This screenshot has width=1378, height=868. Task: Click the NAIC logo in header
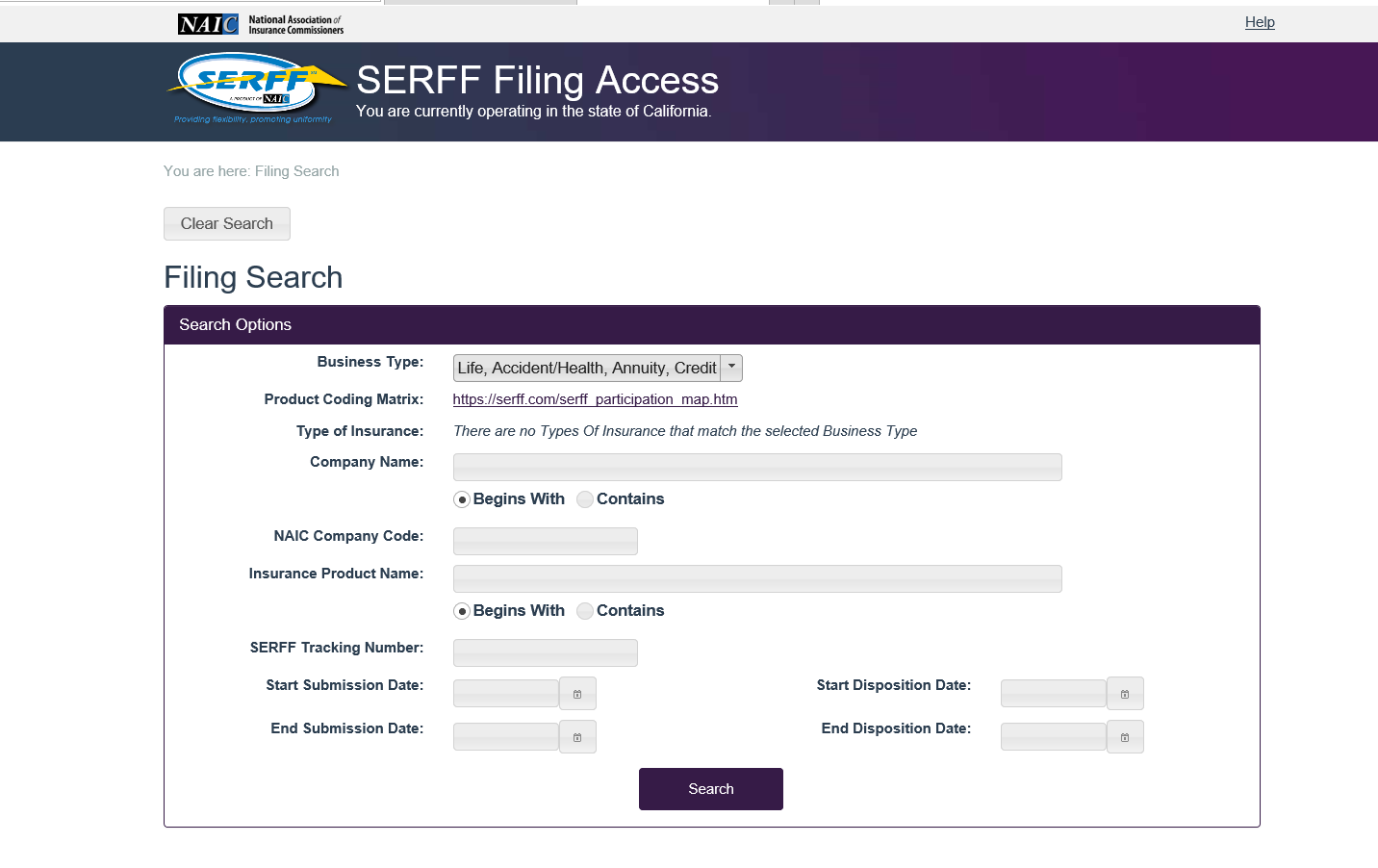[x=261, y=24]
